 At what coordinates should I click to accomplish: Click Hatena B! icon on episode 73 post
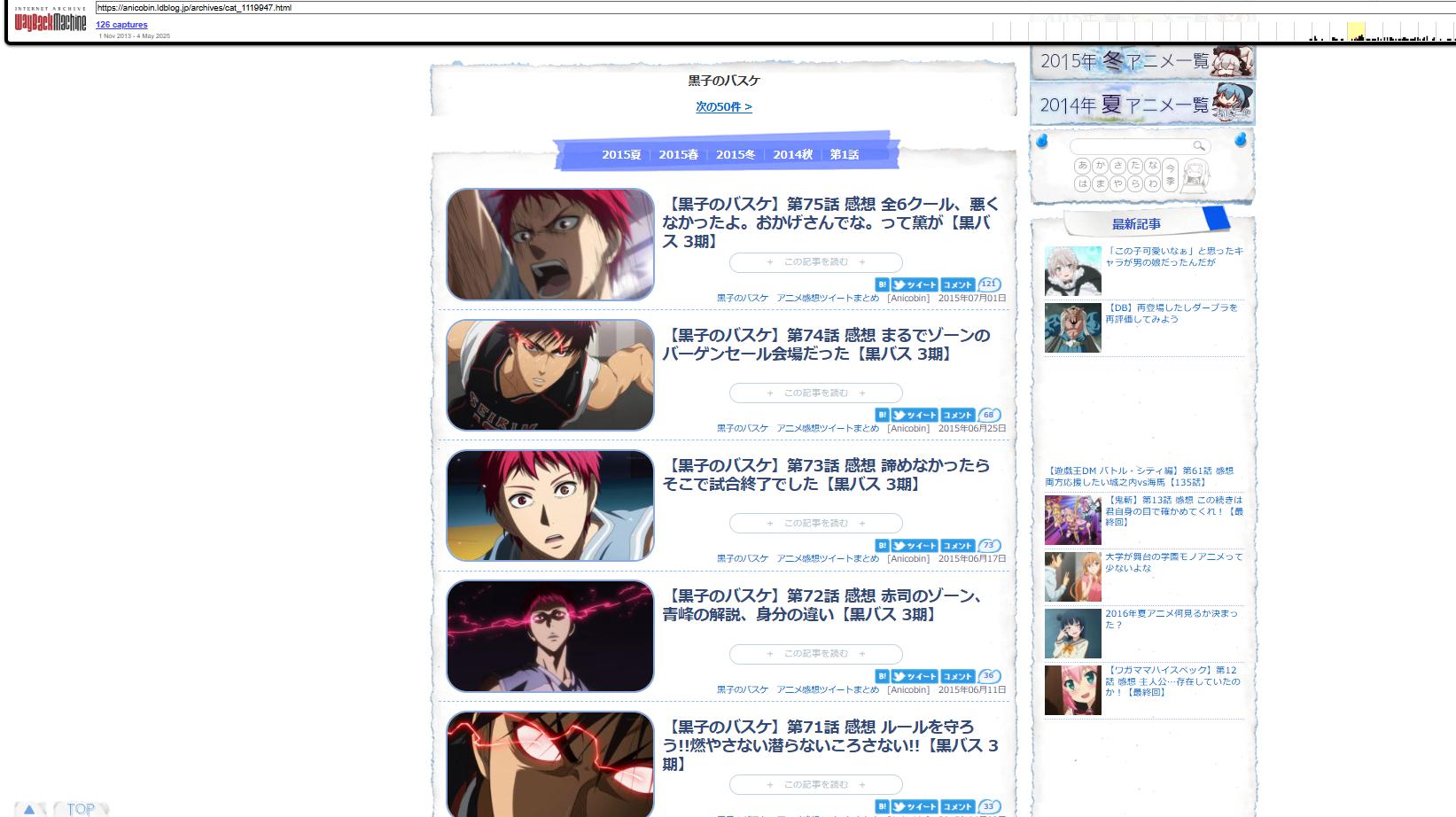[882, 546]
